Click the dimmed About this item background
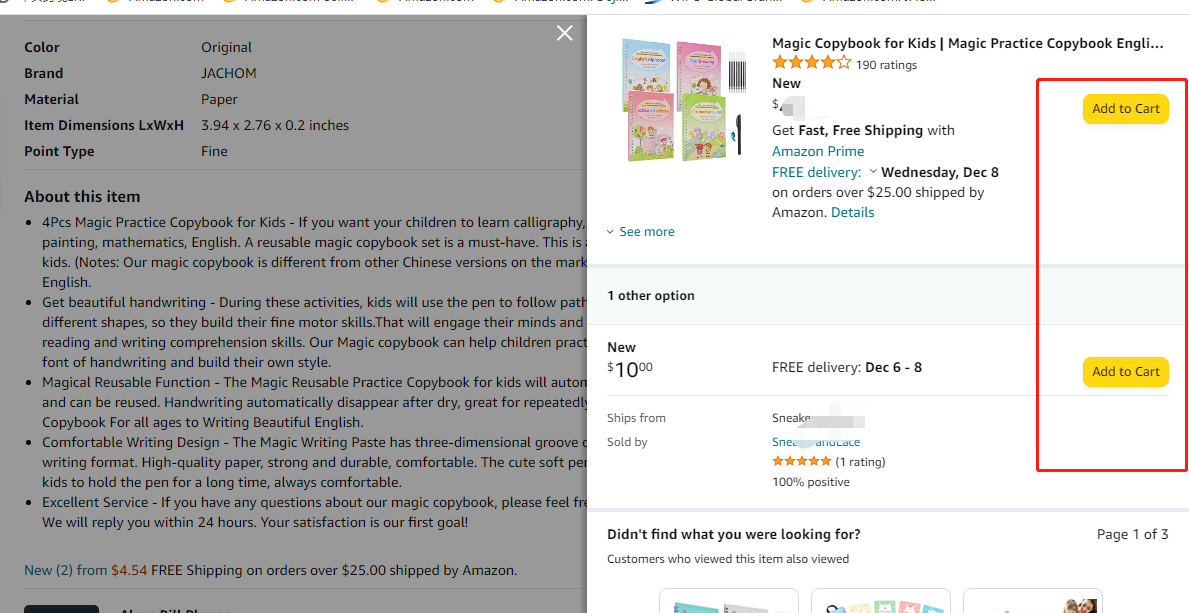 (x=300, y=197)
